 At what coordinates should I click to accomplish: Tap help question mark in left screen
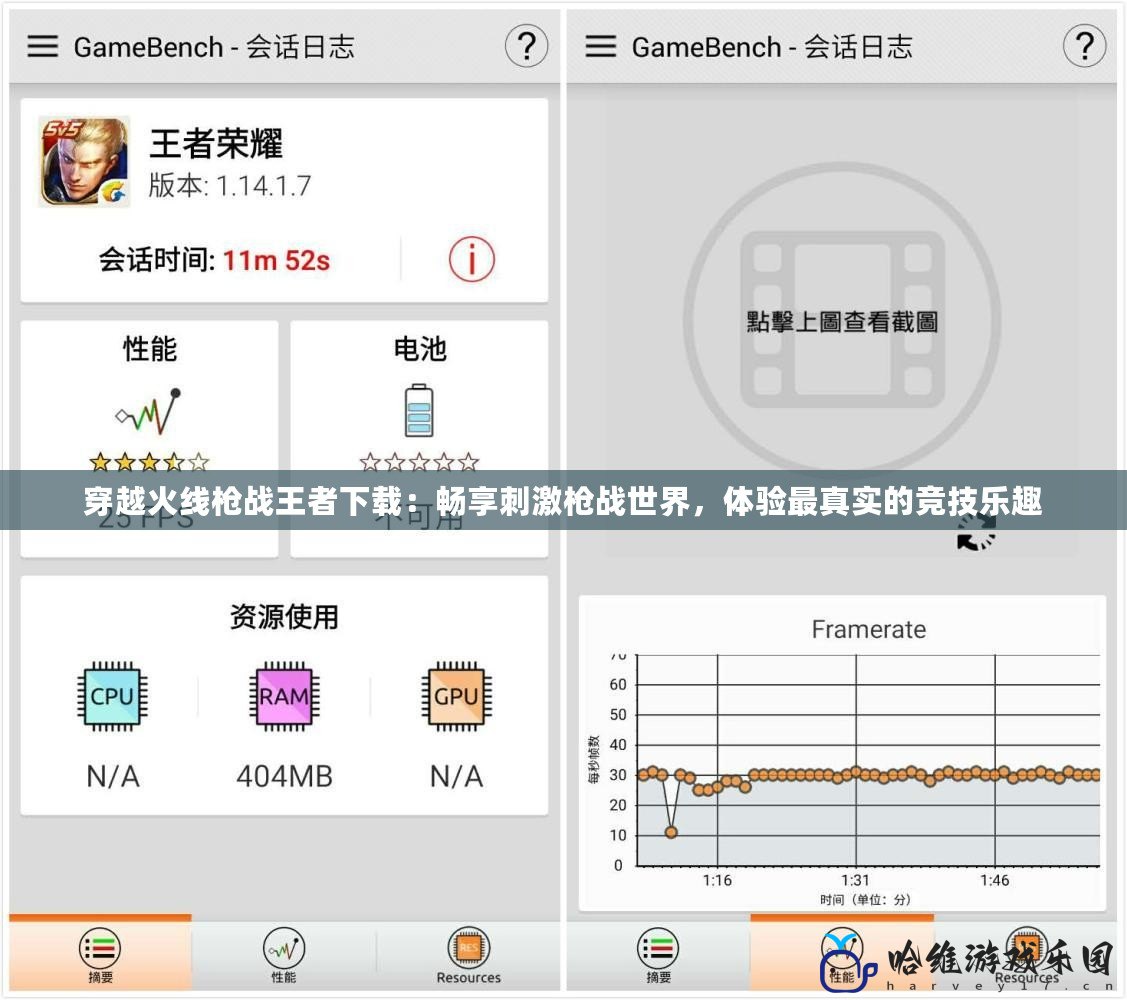point(526,46)
